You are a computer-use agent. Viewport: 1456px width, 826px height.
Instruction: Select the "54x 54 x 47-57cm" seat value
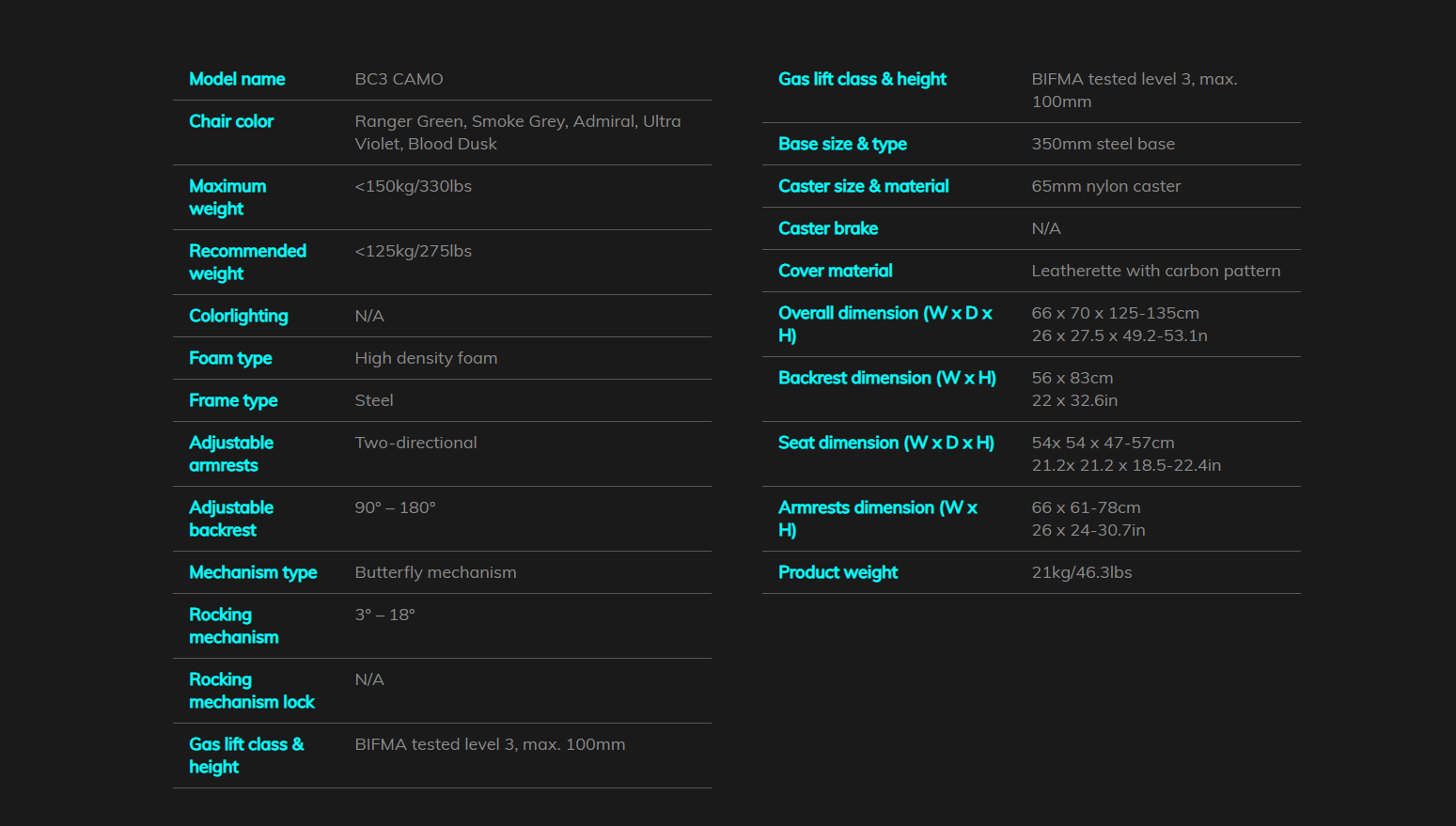(x=1103, y=443)
